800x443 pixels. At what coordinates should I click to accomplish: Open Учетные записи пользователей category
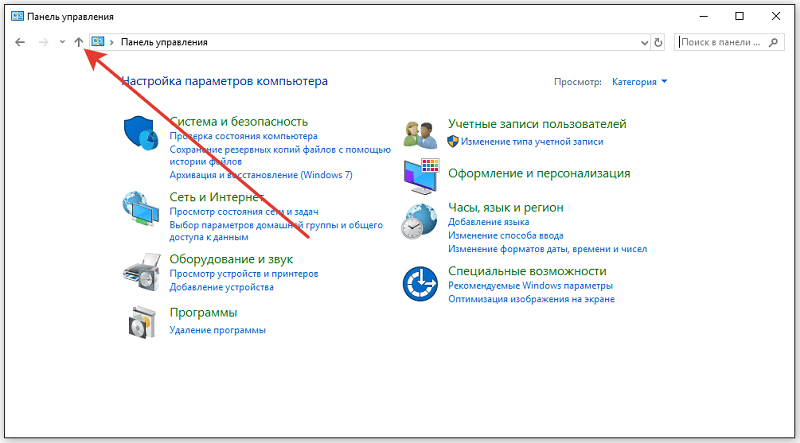coord(537,124)
